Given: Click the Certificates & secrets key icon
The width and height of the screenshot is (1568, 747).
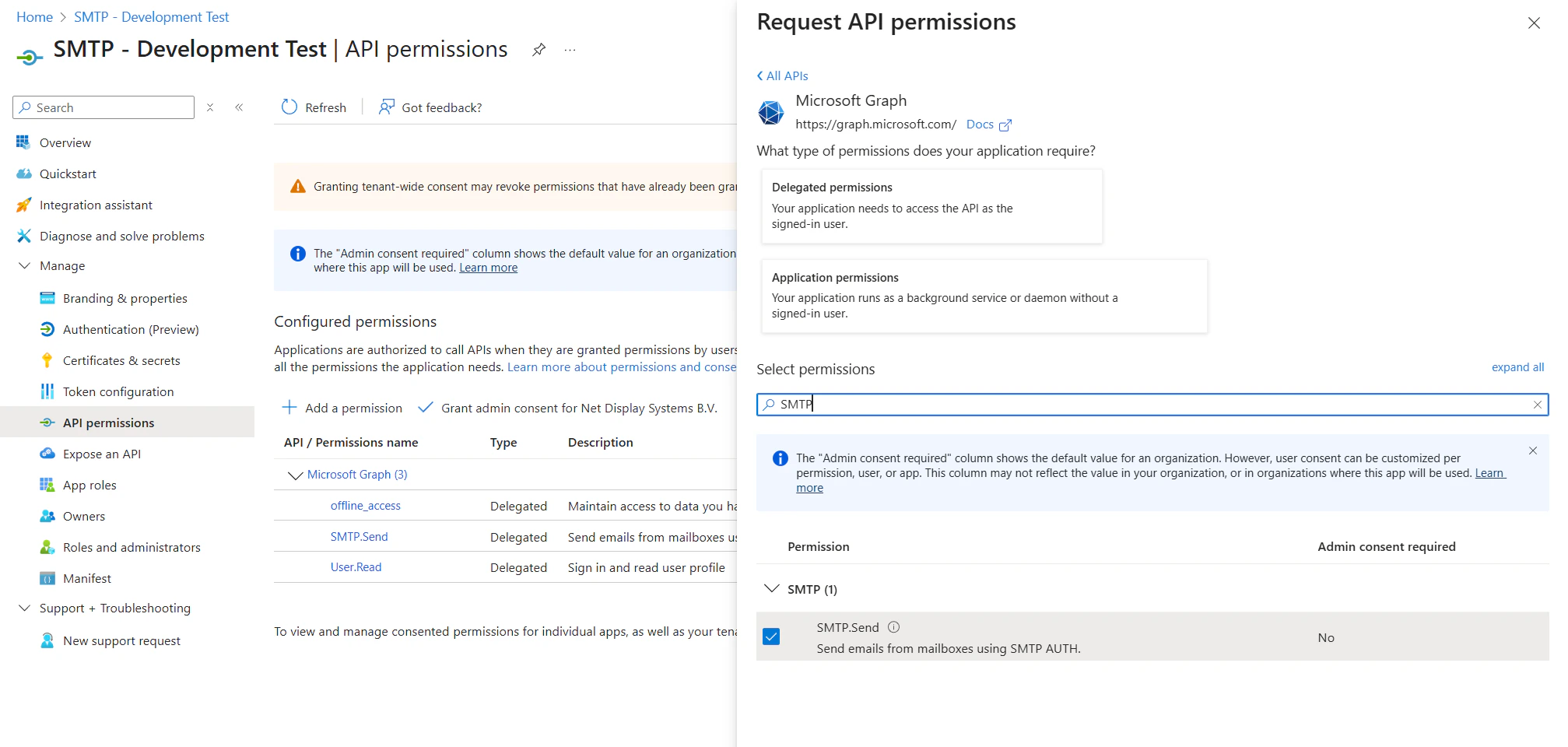Looking at the screenshot, I should point(47,360).
